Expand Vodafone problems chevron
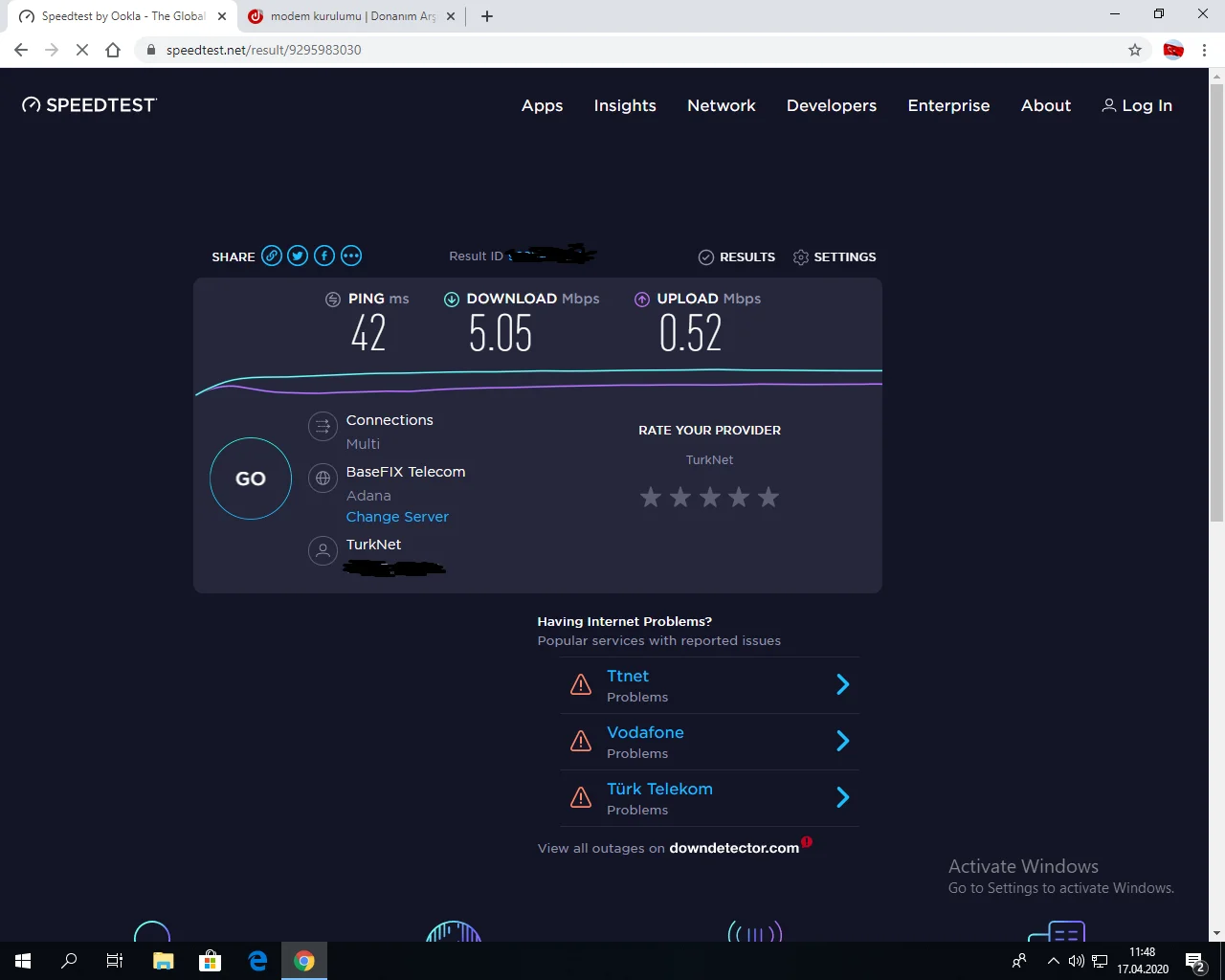Image resolution: width=1225 pixels, height=980 pixels. (x=843, y=741)
